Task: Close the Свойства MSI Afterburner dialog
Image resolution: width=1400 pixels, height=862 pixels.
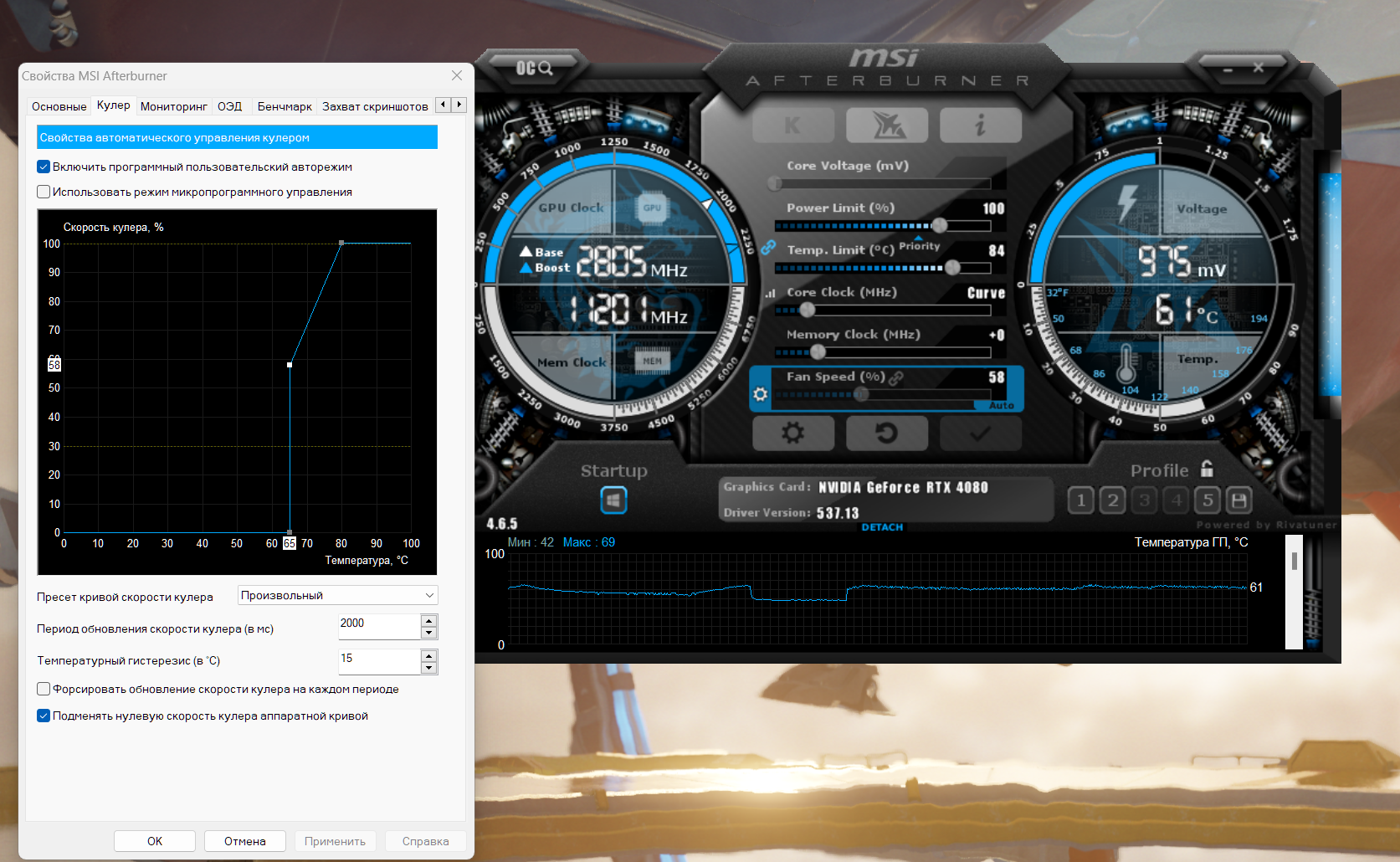Action: click(457, 75)
